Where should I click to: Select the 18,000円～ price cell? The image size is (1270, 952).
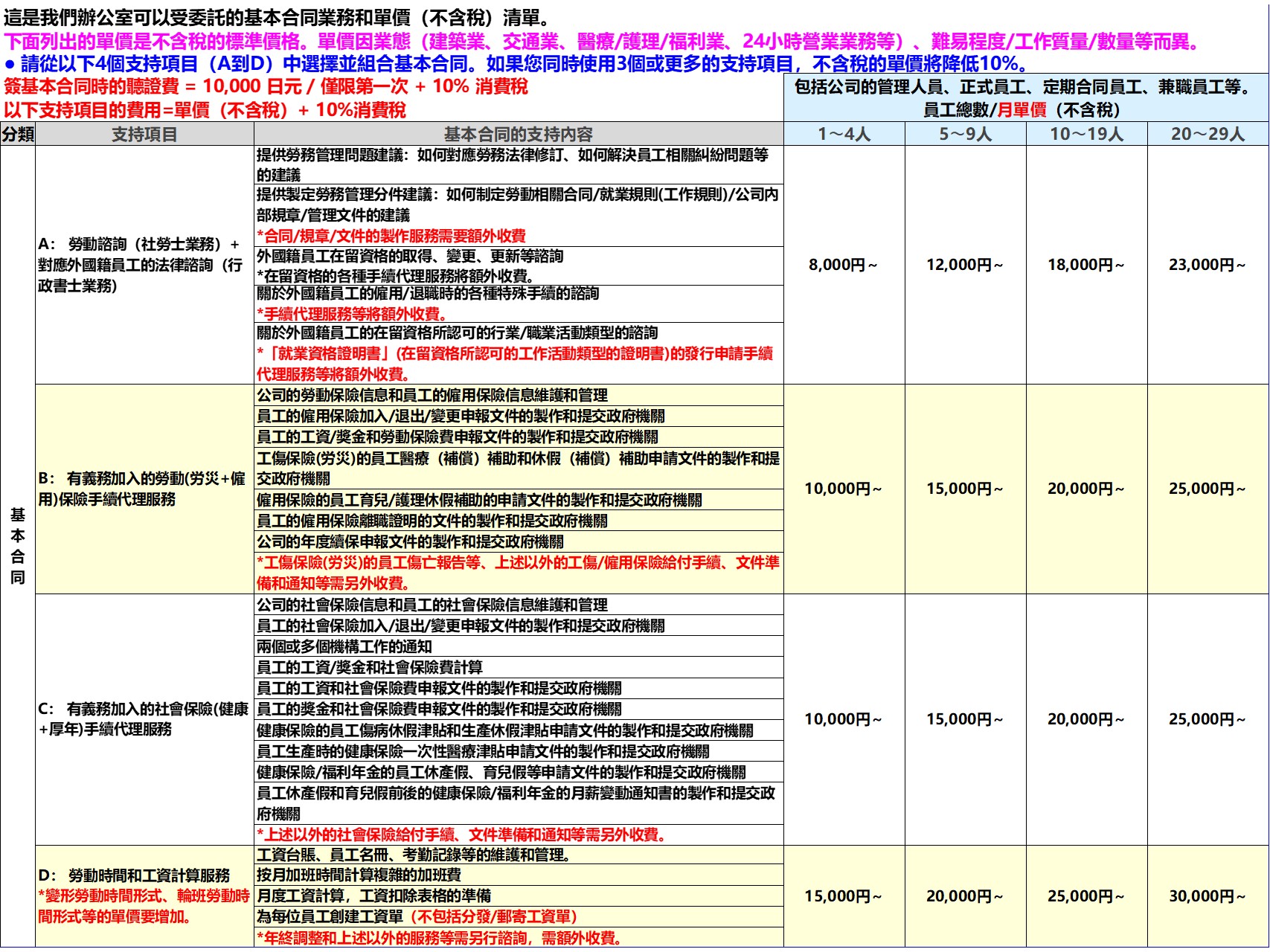tap(1086, 265)
